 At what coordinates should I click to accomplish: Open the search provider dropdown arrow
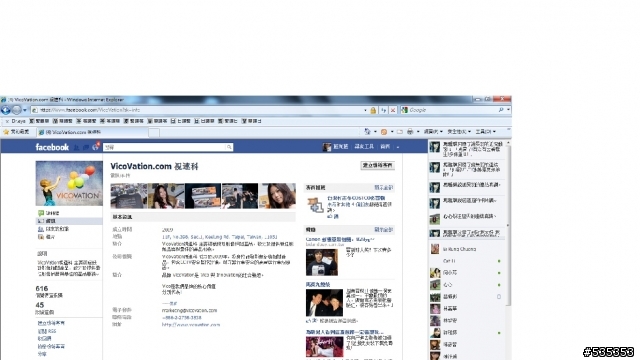click(508, 110)
